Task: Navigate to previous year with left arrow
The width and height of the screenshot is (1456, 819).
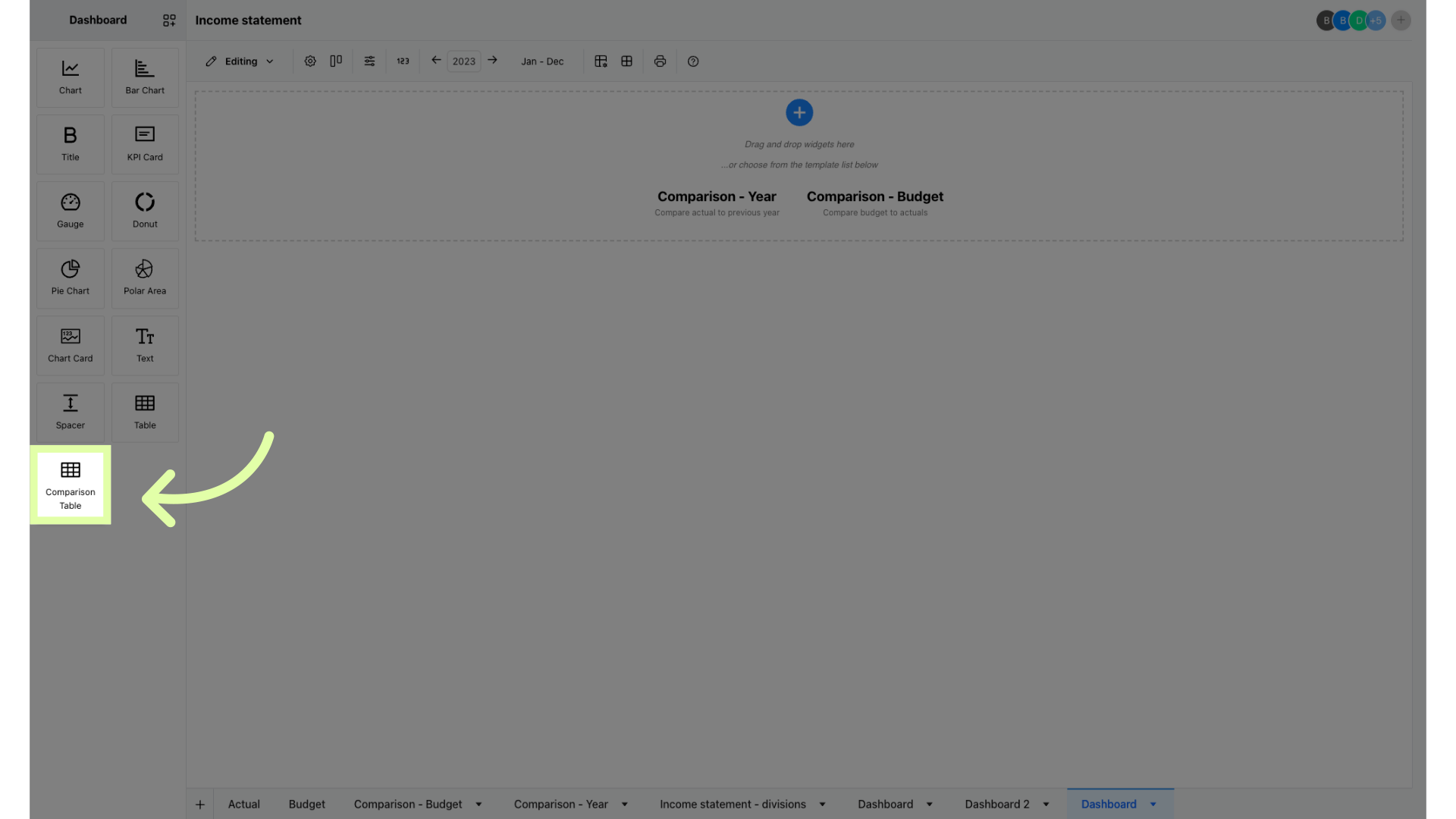Action: 436,60
